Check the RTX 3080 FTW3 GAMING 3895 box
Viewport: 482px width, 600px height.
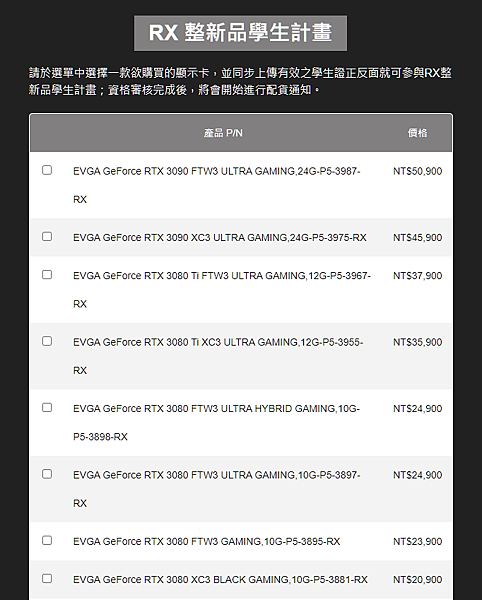tap(47, 540)
